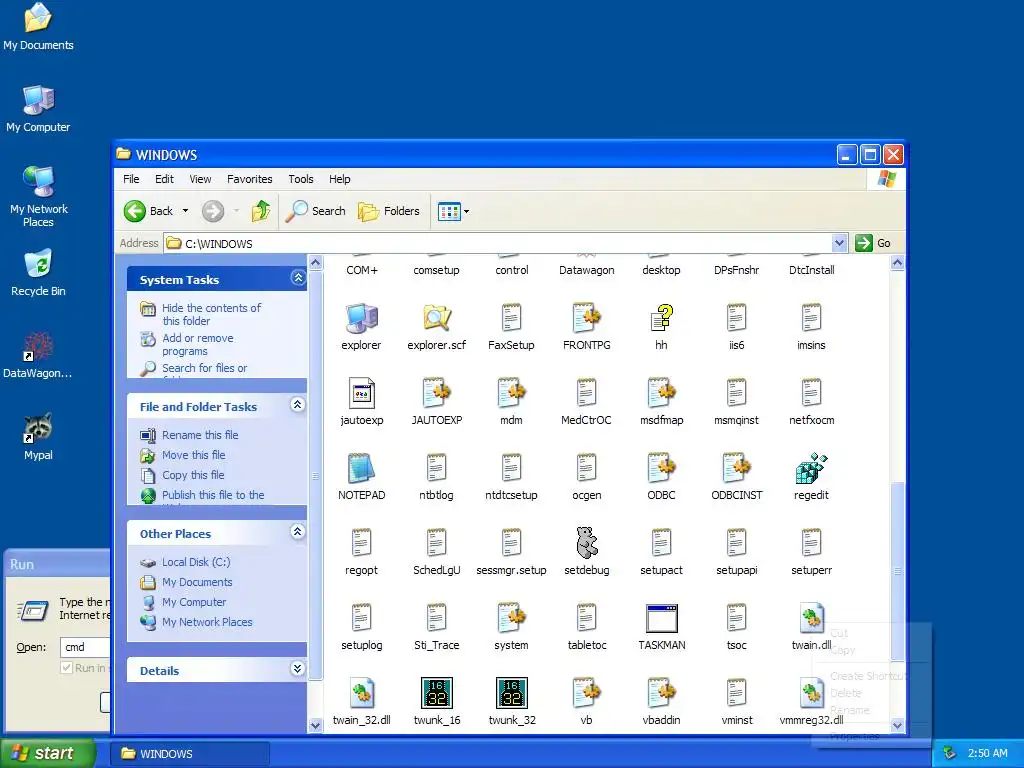Select the msdfmap file icon
Image resolution: width=1024 pixels, height=768 pixels.
(x=662, y=393)
